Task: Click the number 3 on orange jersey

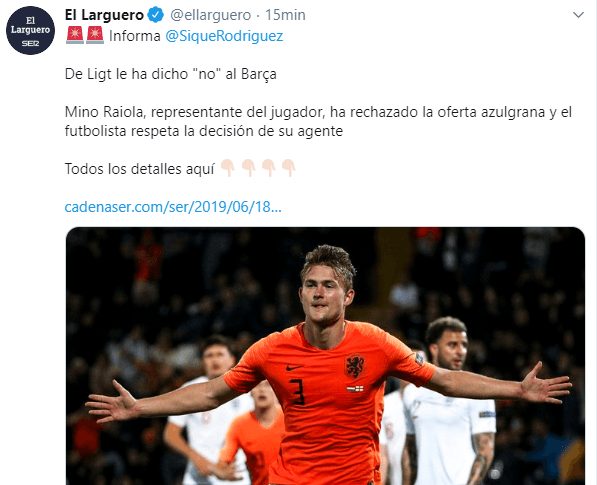Action: pos(298,392)
